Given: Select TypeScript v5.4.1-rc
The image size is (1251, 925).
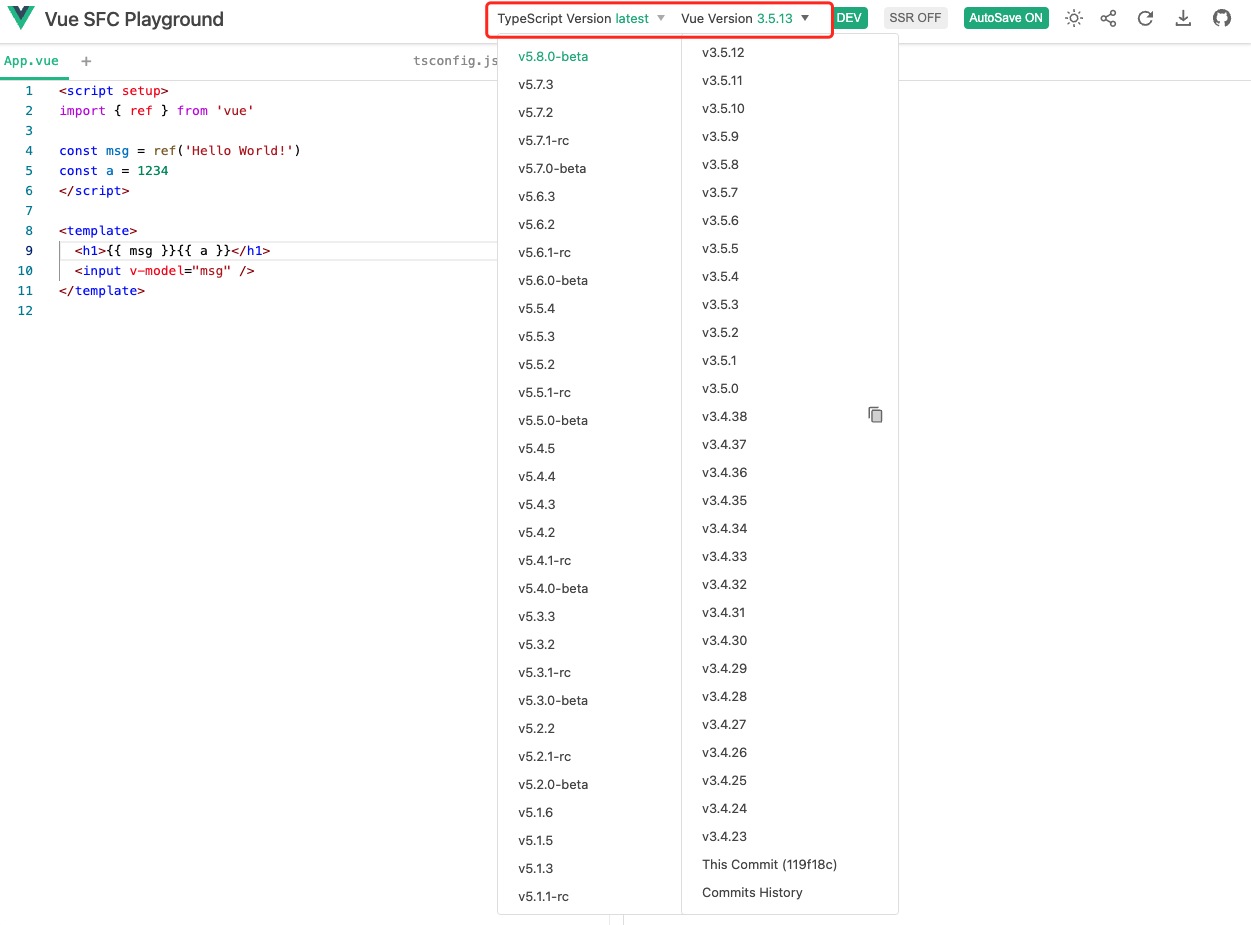Looking at the screenshot, I should (x=544, y=561).
